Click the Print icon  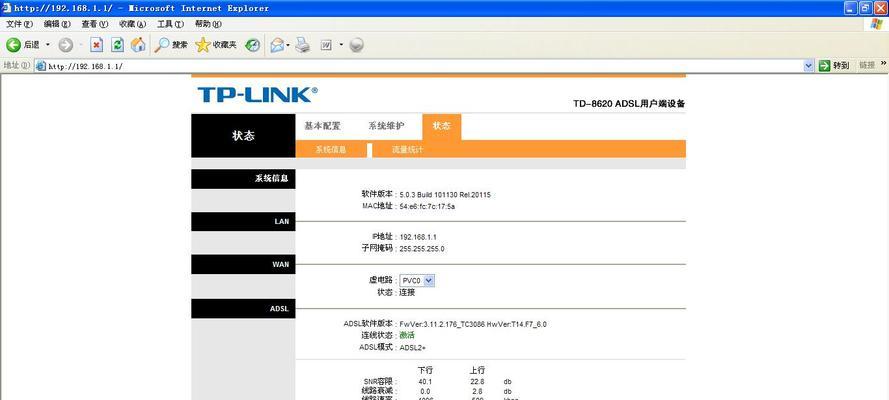303,45
